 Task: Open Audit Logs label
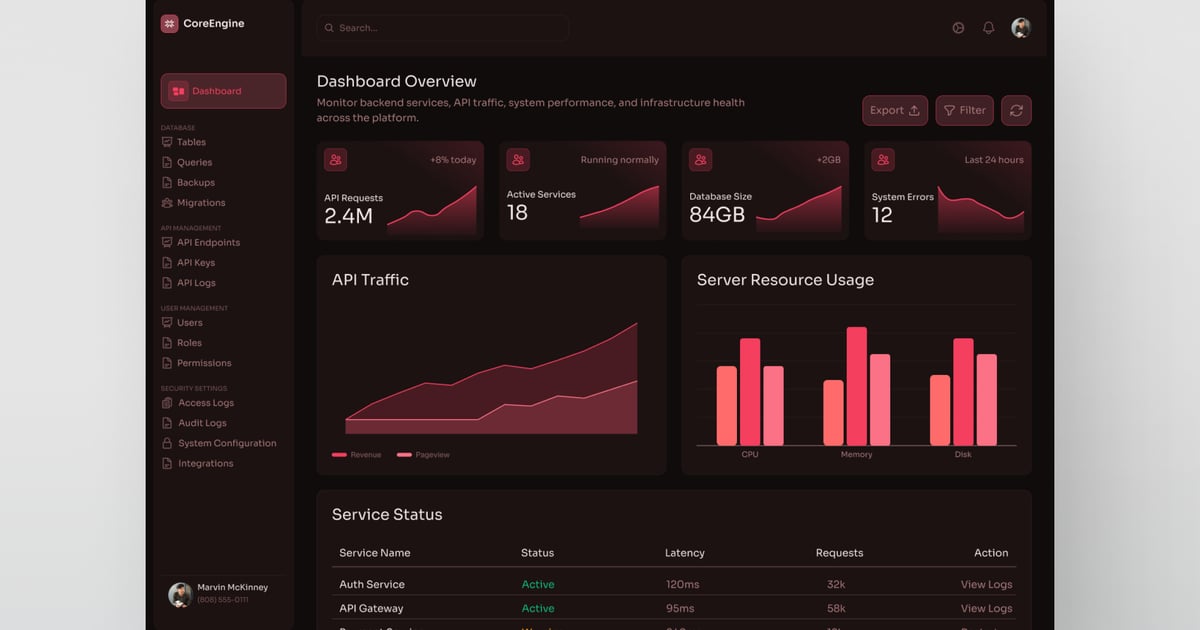(202, 423)
